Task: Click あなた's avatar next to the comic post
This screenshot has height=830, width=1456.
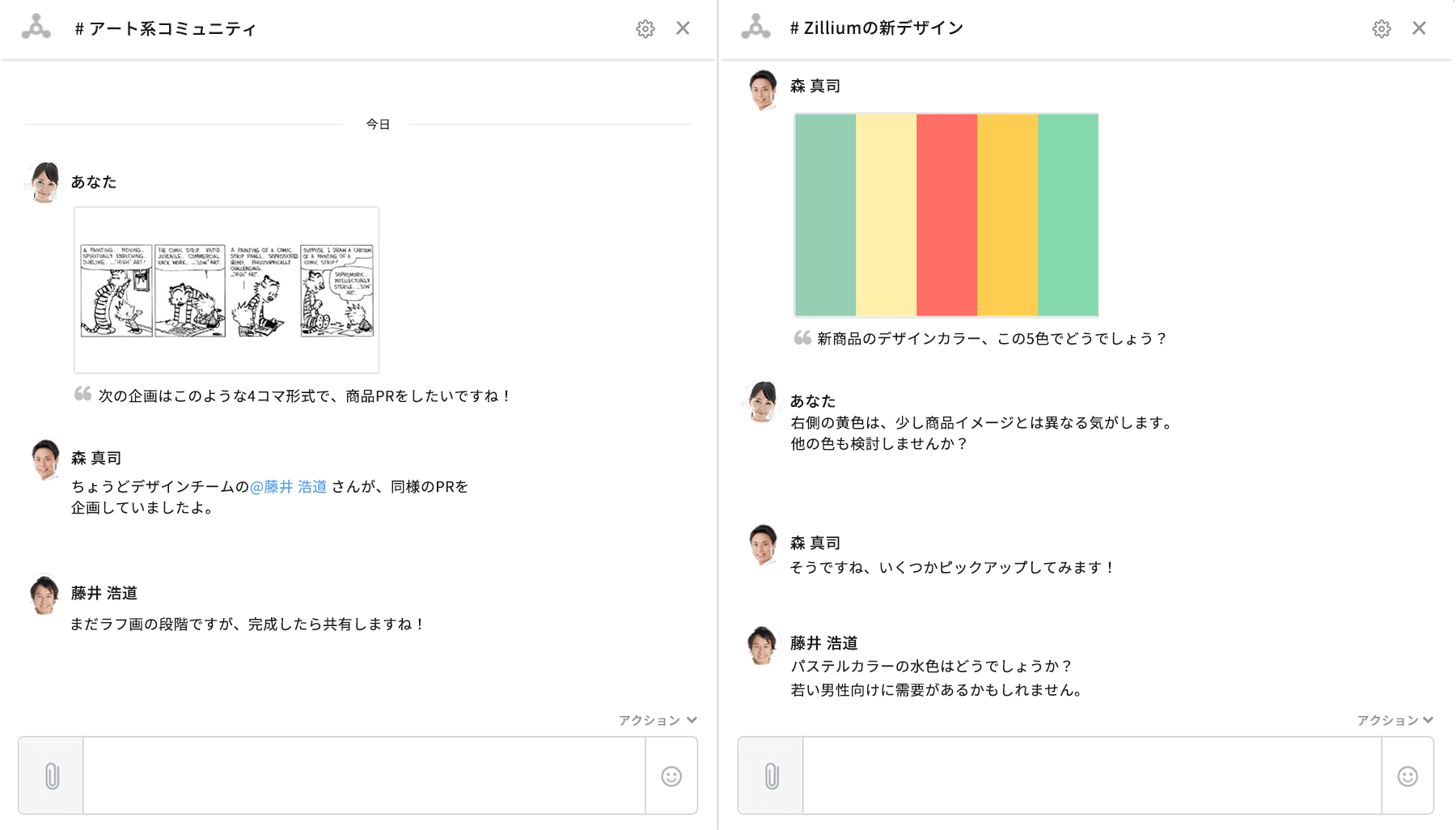Action: tap(44, 182)
